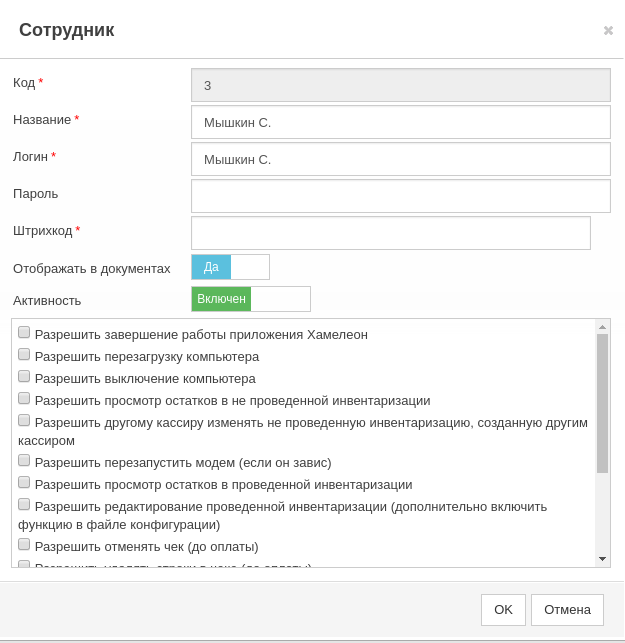Close the Сотрудник dialog with X
This screenshot has height=643, width=625.
point(608,30)
